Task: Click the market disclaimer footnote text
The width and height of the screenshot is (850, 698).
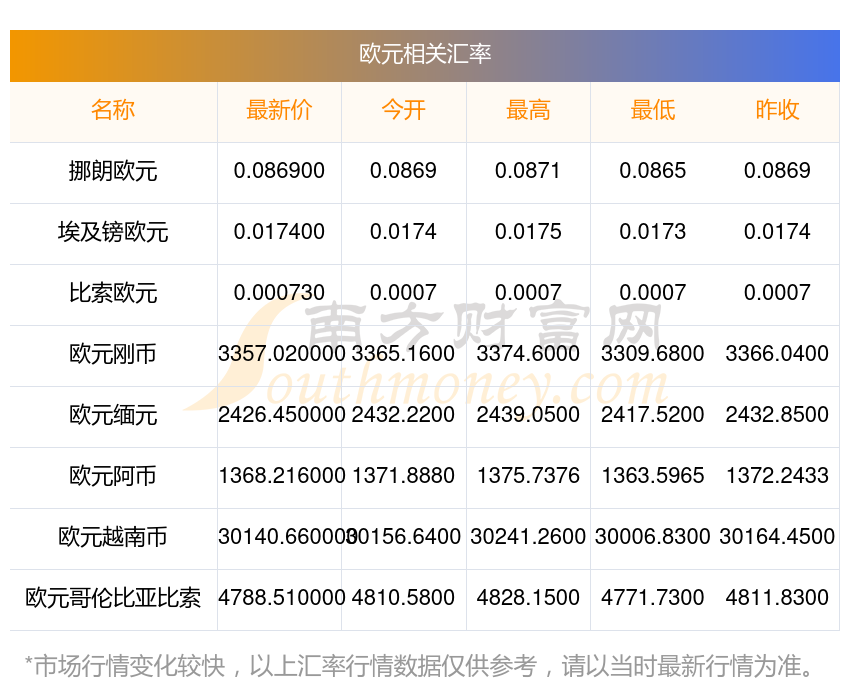Action: 418,665
